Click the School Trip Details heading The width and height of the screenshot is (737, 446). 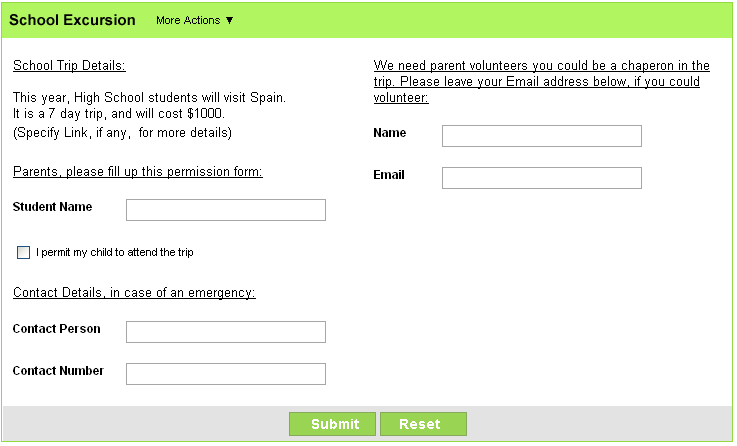pos(69,66)
